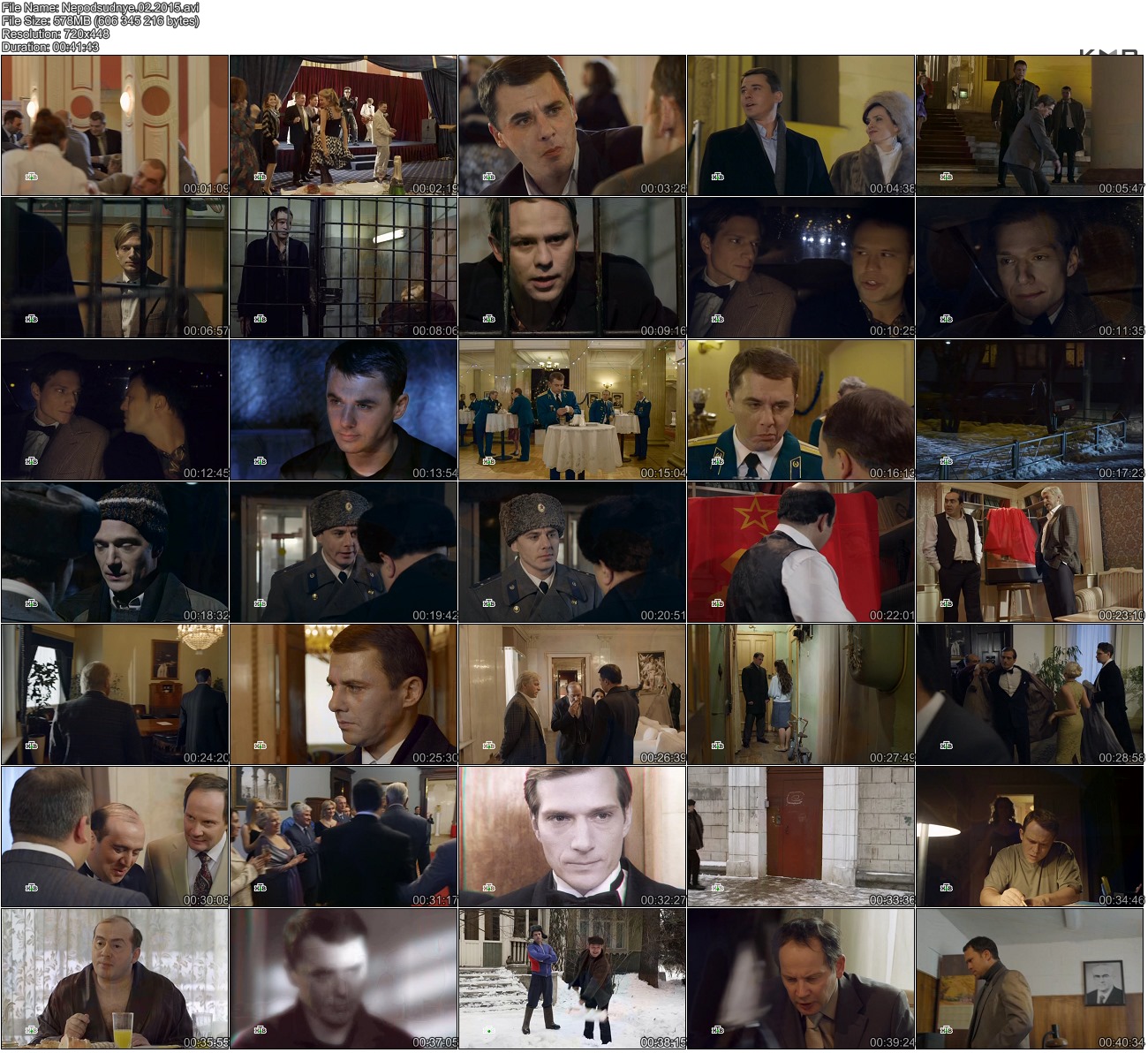Open the snowy night street frame 00:17:23
The height and width of the screenshot is (1053, 1148).
[1030, 410]
